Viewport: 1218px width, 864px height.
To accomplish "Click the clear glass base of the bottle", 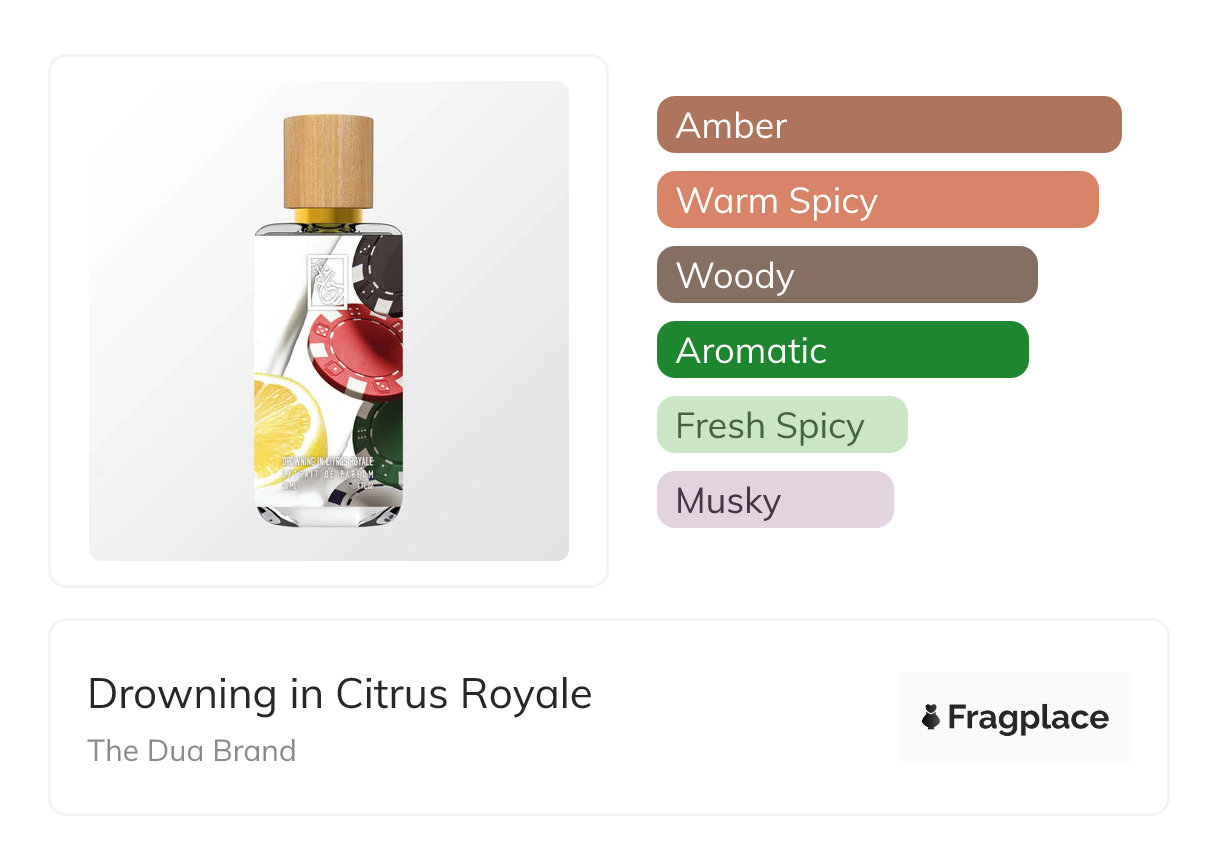I will 328,513.
